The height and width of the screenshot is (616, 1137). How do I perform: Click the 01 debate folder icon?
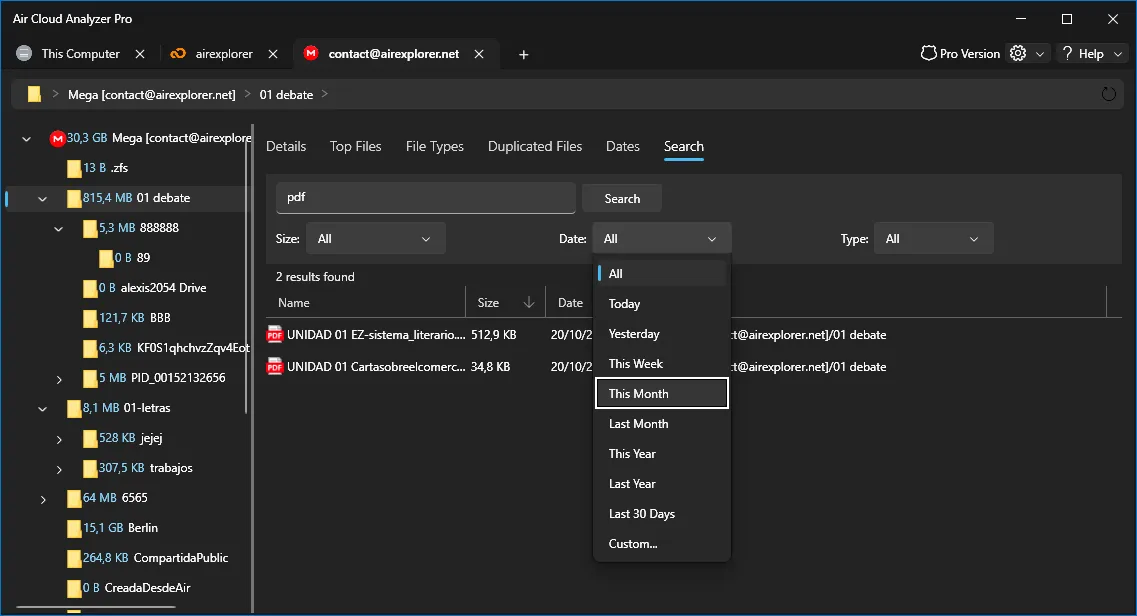tap(73, 198)
